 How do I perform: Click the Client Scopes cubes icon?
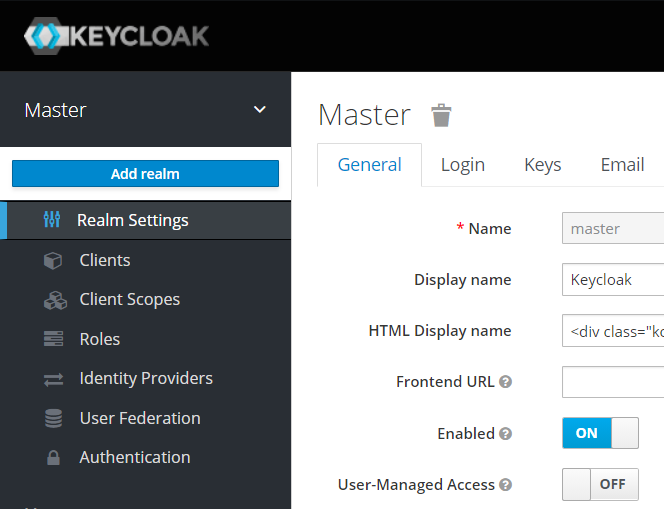tap(55, 300)
